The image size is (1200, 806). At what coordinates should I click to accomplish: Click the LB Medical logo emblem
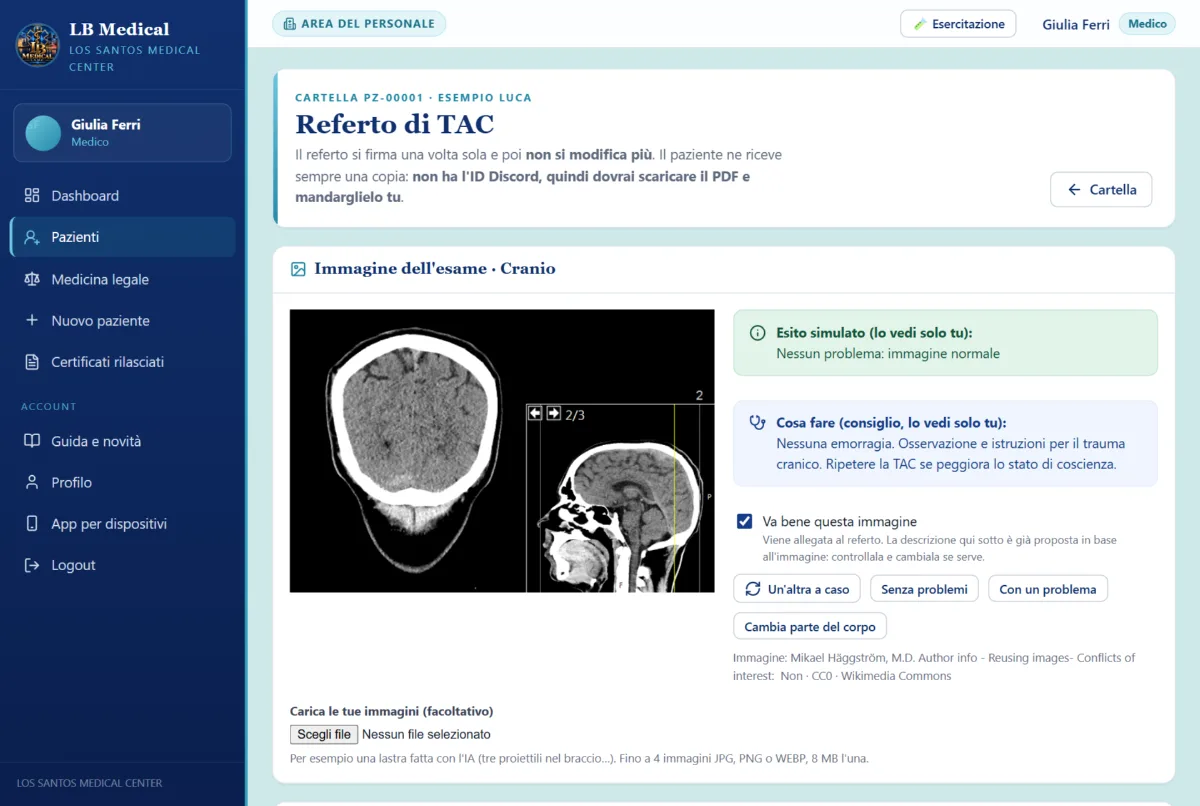pyautogui.click(x=38, y=45)
